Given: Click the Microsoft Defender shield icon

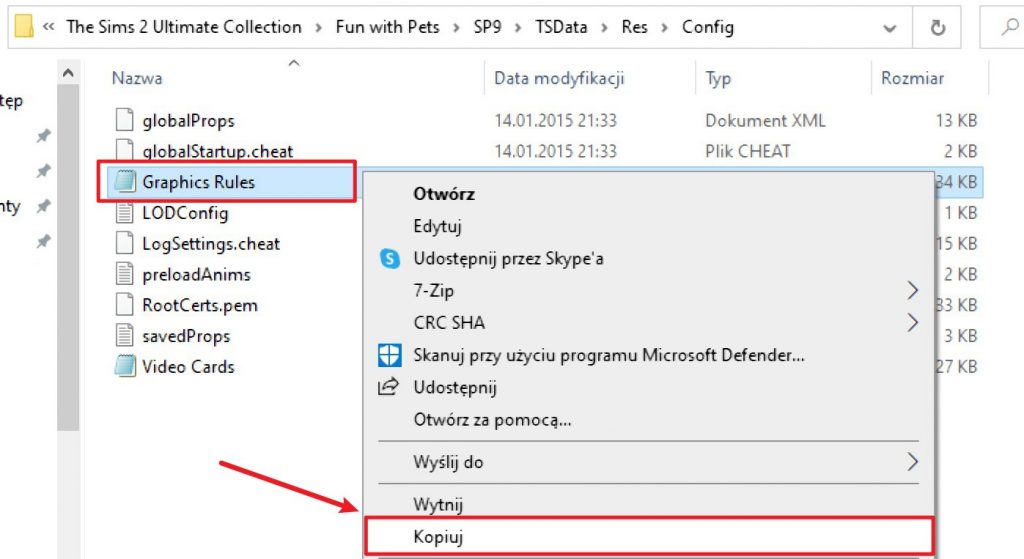Looking at the screenshot, I should [390, 355].
